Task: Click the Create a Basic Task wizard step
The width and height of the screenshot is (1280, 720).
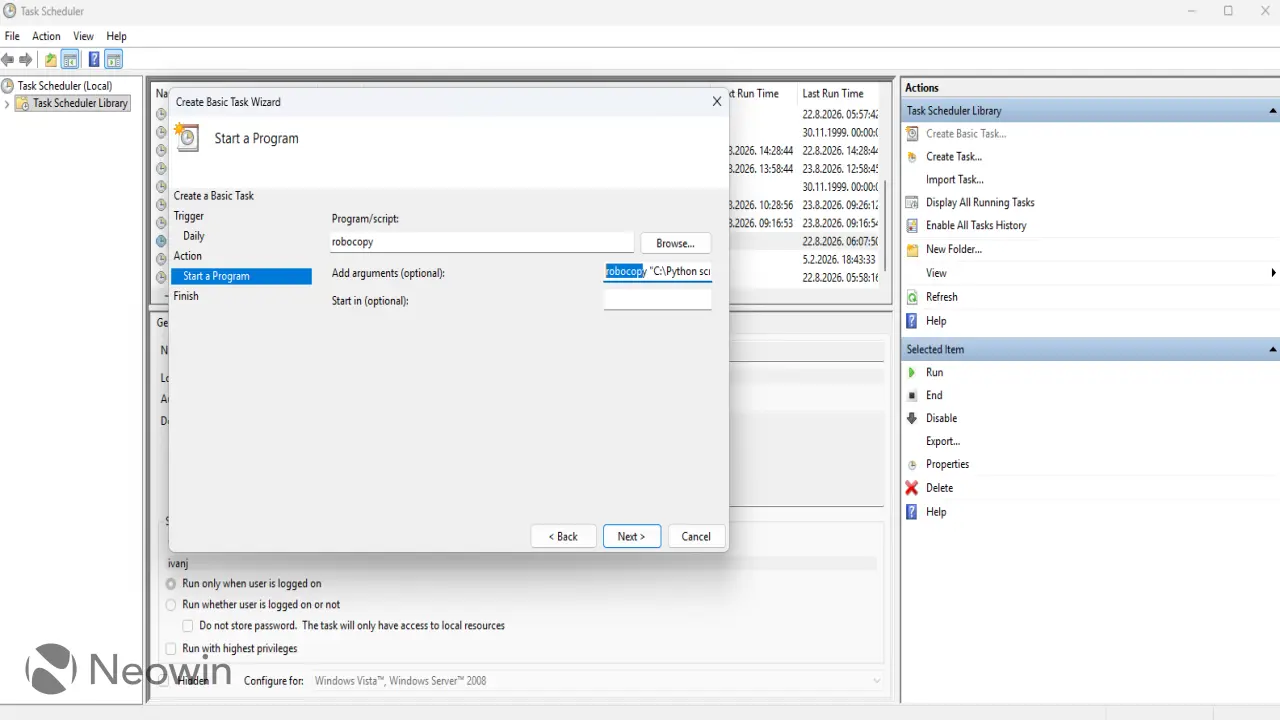Action: (214, 196)
